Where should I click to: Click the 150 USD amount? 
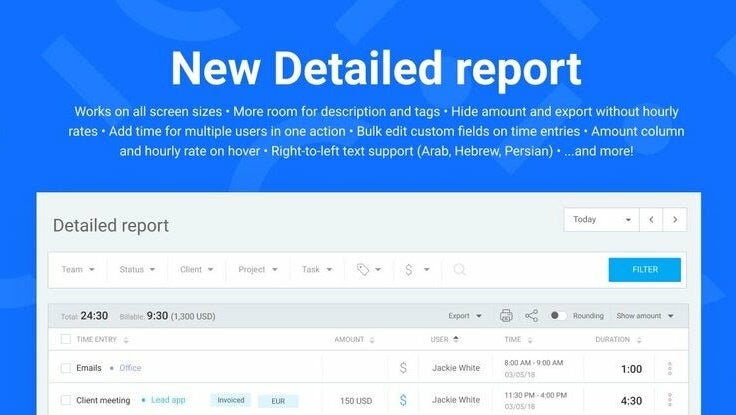pos(356,401)
